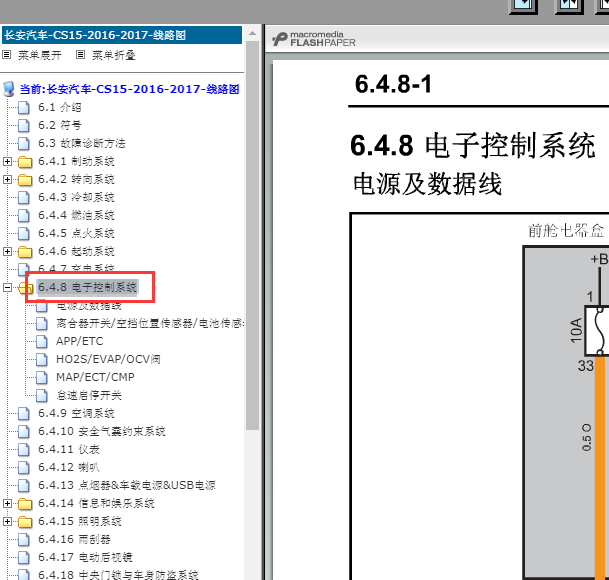Image resolution: width=609 pixels, height=580 pixels.
Task: Expand the 6.4.14 信息和娱乐系统 folder
Action: [x=7, y=503]
